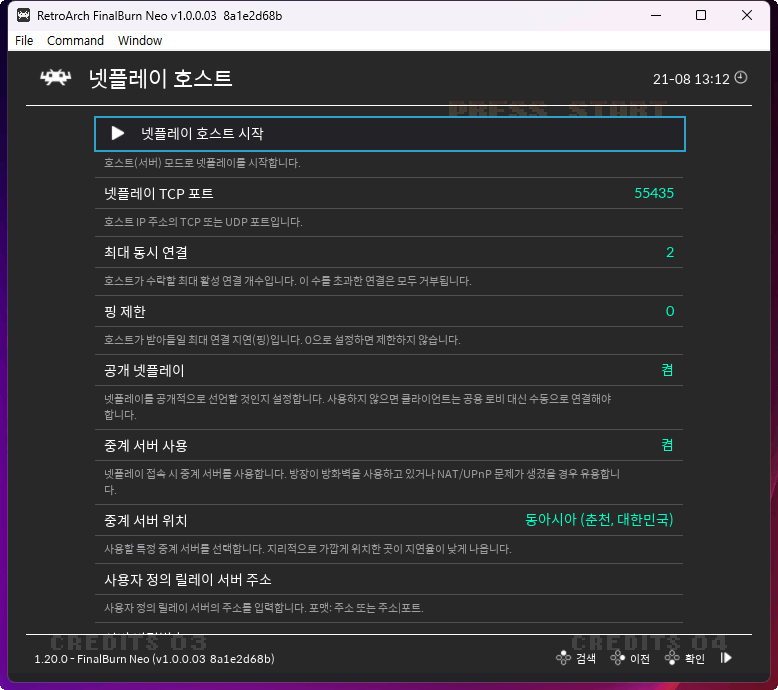
Task: Open the Command menu
Action: pyautogui.click(x=75, y=41)
